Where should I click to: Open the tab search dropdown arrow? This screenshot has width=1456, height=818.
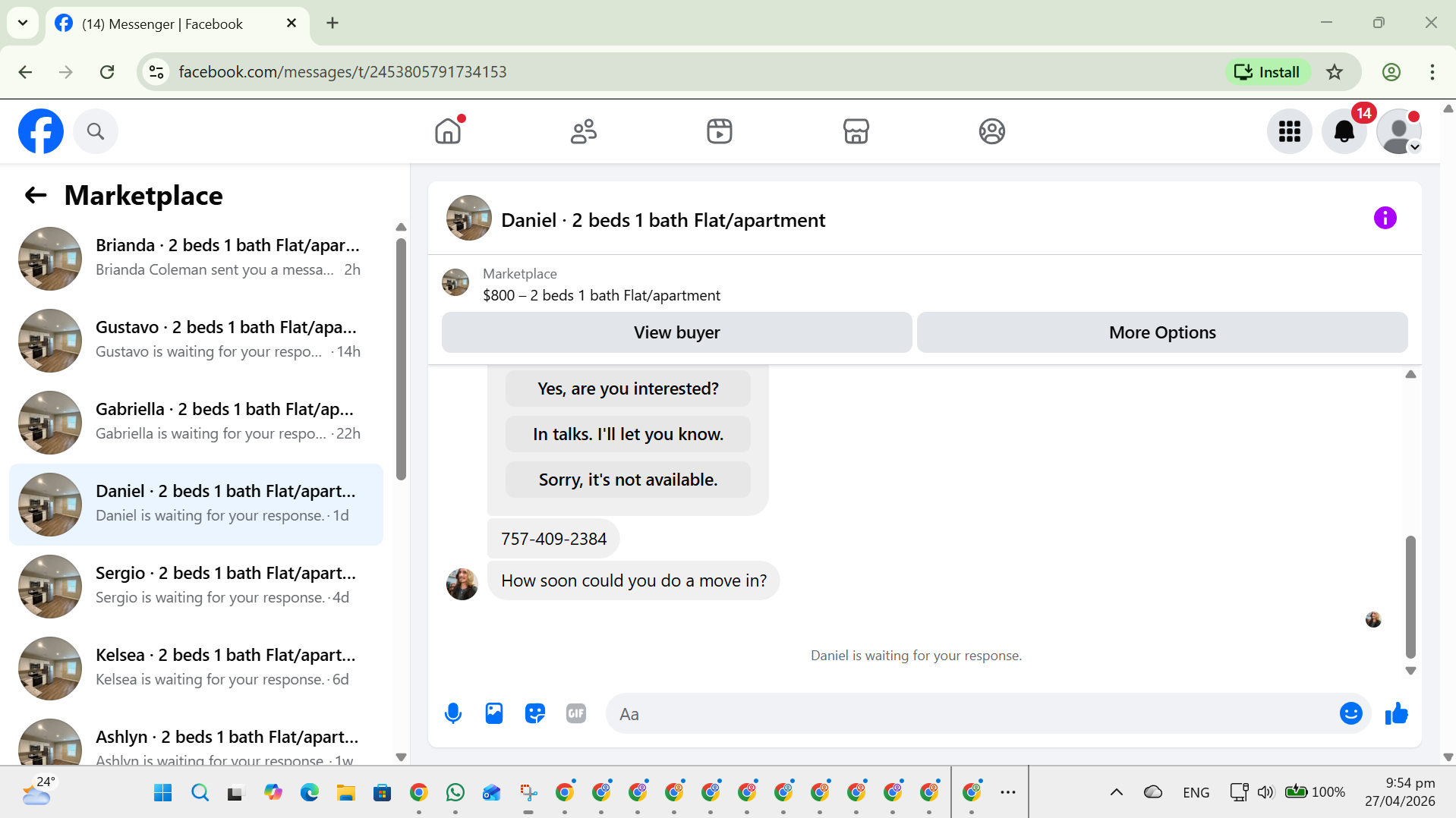(x=23, y=23)
